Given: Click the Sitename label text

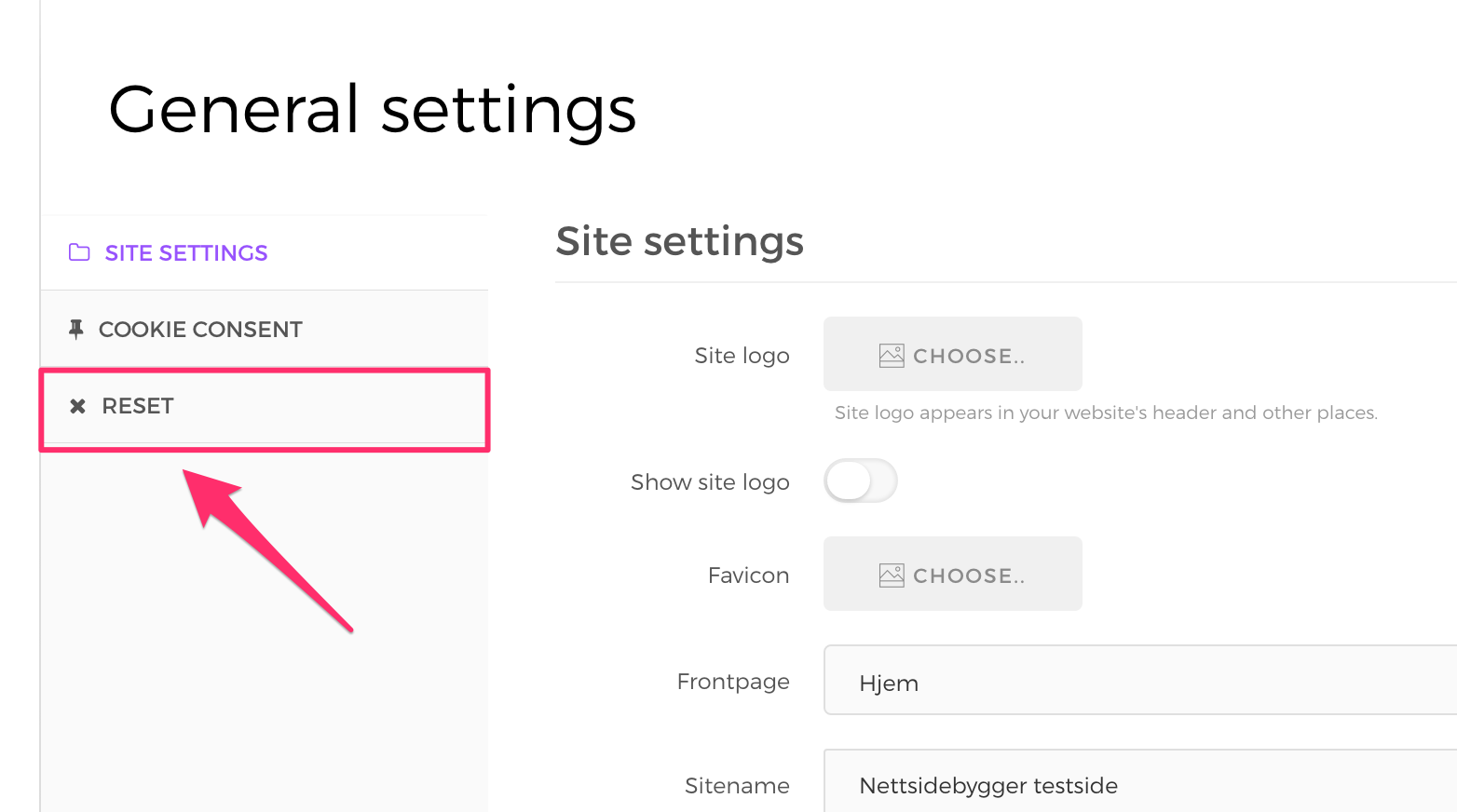Looking at the screenshot, I should click(x=737, y=786).
